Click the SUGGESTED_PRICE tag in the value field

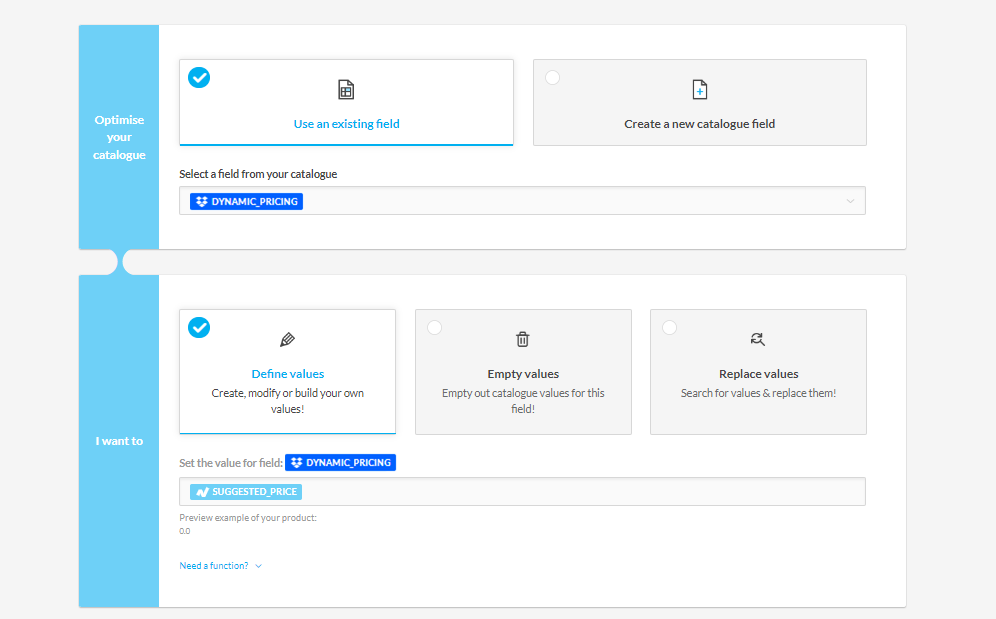[246, 492]
